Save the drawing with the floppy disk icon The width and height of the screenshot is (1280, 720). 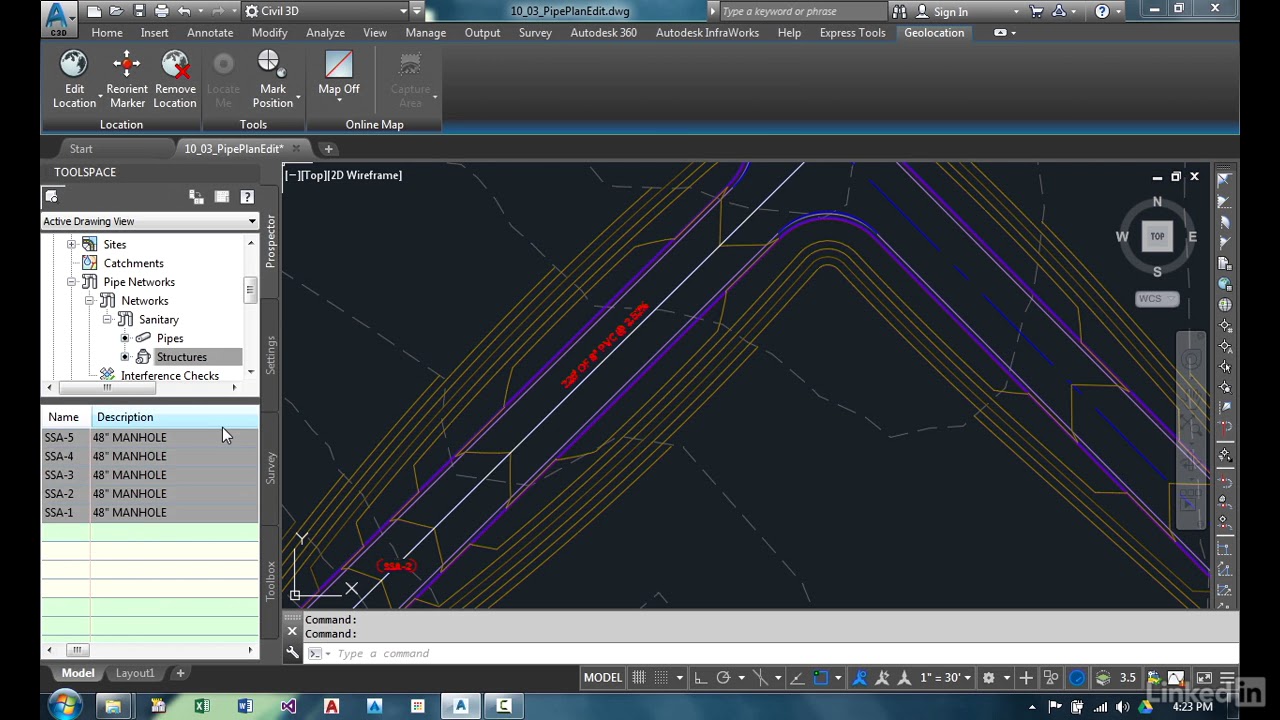click(139, 11)
